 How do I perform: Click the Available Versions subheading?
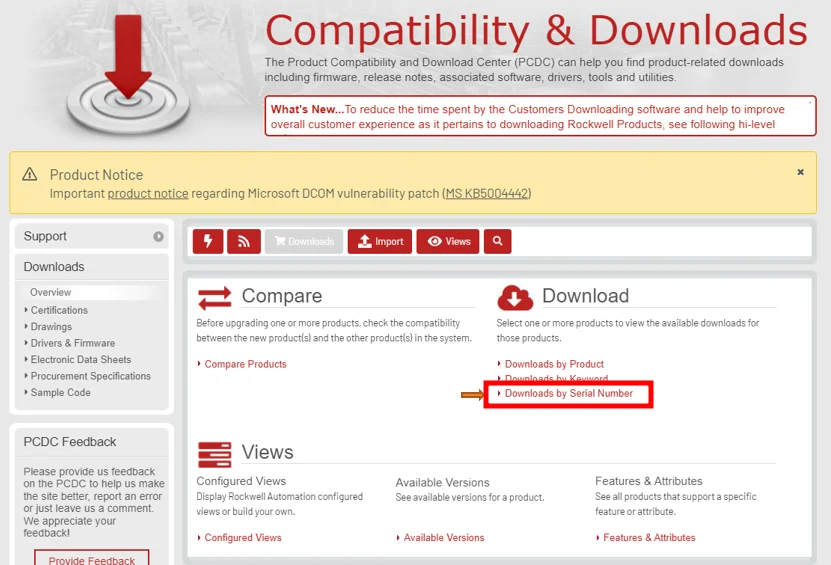[443, 482]
